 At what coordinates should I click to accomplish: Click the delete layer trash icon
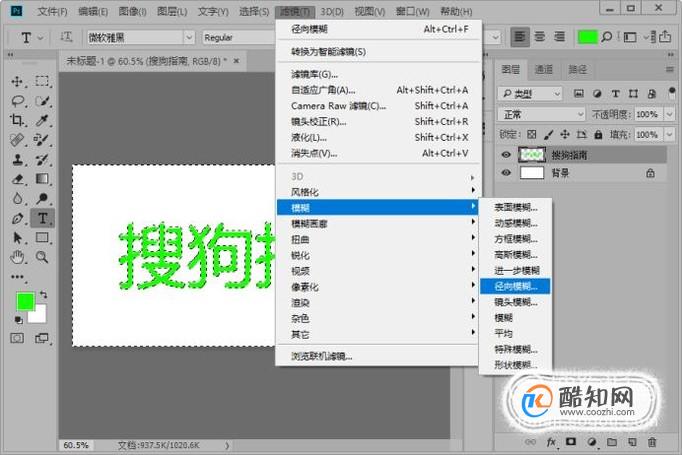[652, 442]
